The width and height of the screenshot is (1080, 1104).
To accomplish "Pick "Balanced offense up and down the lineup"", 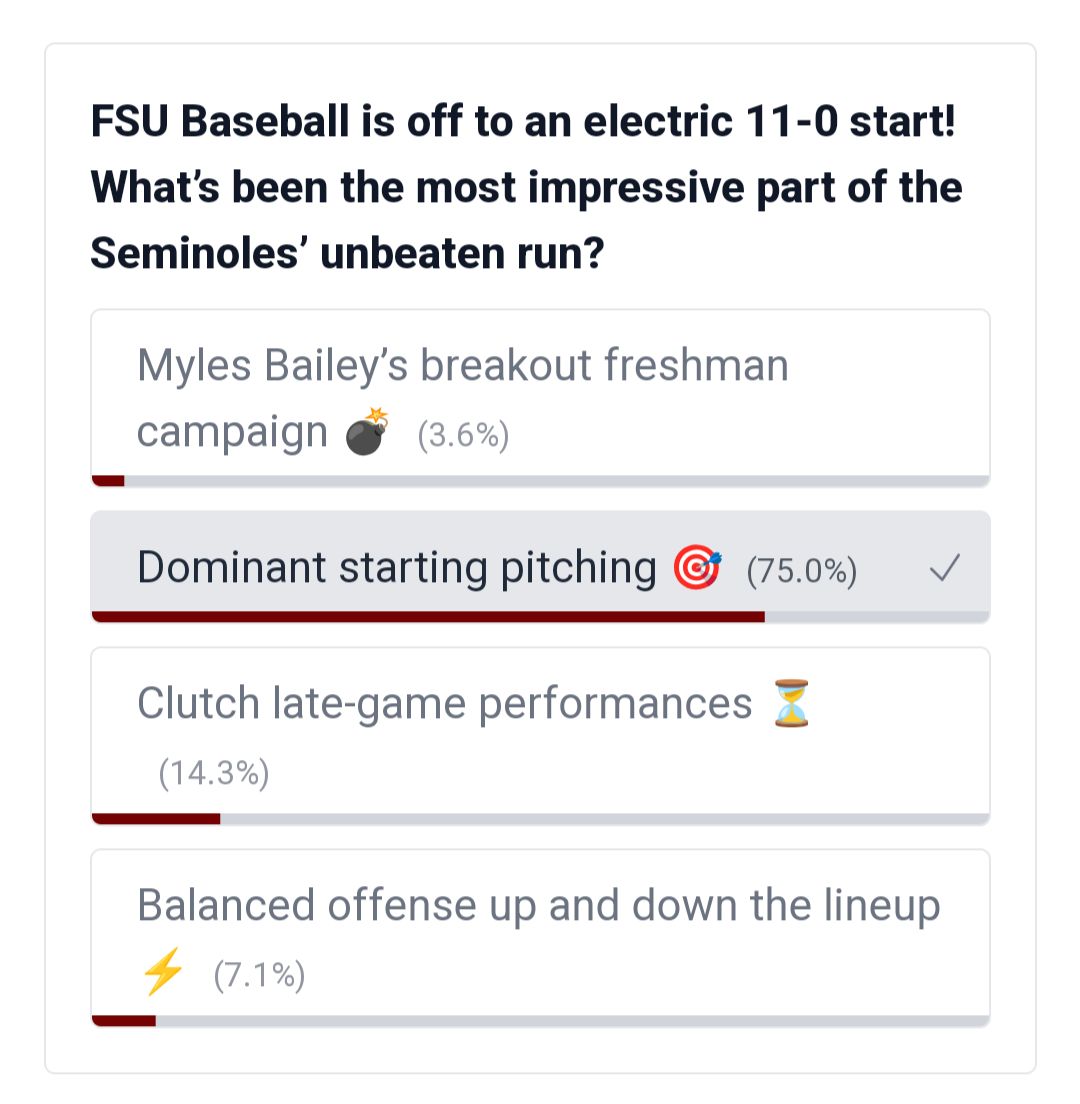I will click(x=538, y=905).
